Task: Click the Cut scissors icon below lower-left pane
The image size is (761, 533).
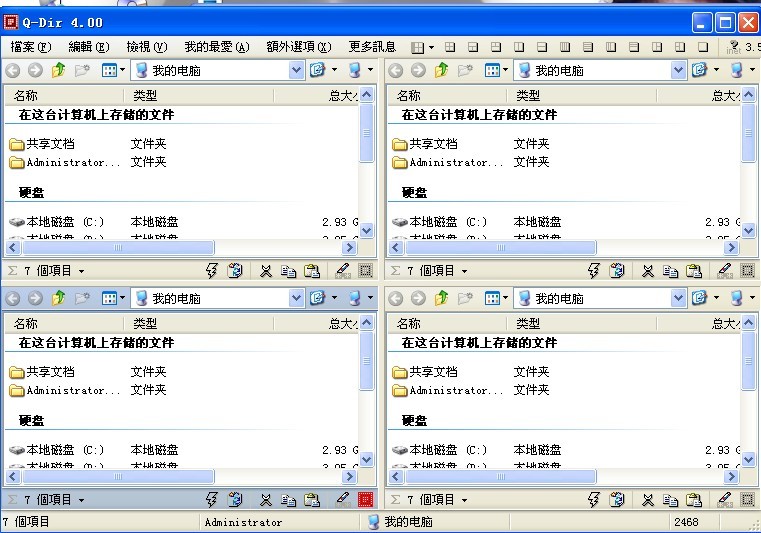Action: (265, 500)
